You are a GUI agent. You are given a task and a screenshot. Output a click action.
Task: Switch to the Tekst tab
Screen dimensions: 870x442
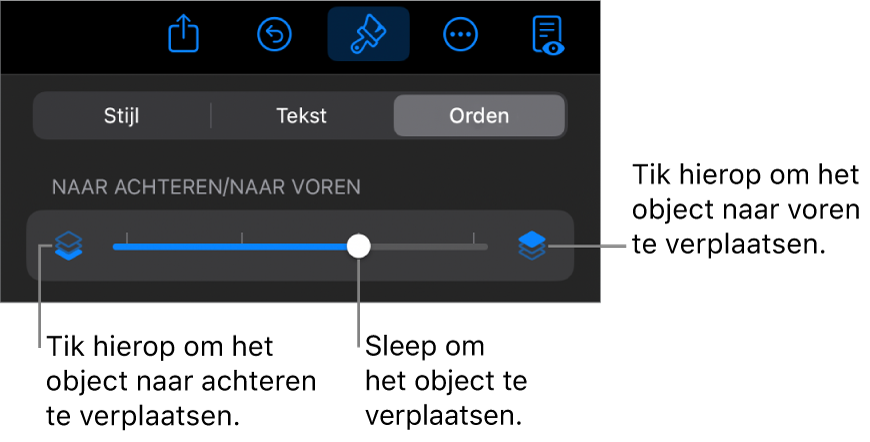[x=302, y=115]
